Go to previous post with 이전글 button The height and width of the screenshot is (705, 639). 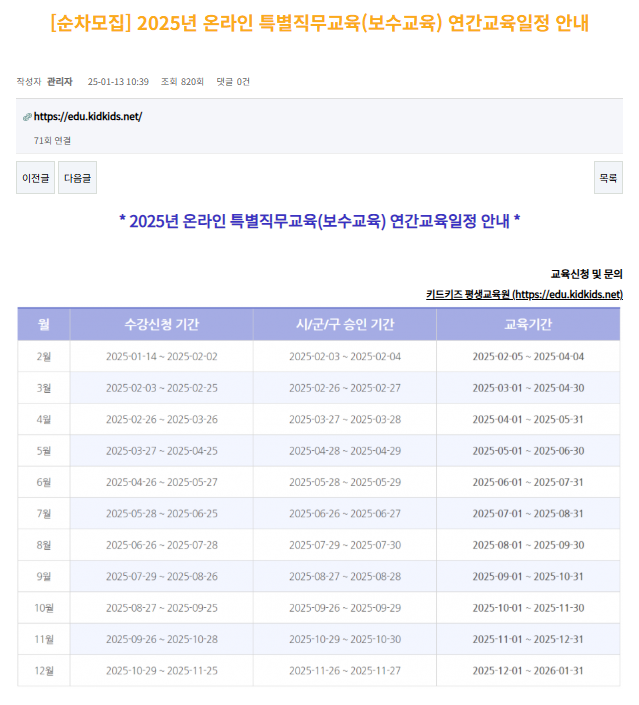click(x=36, y=178)
